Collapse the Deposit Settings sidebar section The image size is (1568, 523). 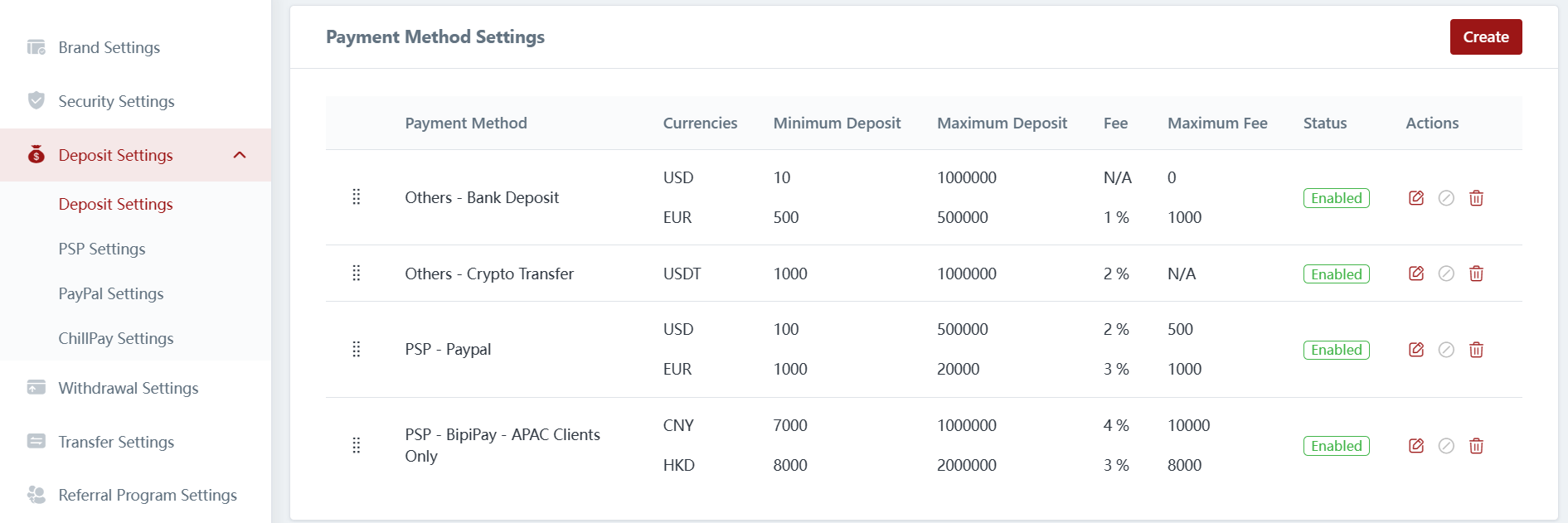(240, 155)
